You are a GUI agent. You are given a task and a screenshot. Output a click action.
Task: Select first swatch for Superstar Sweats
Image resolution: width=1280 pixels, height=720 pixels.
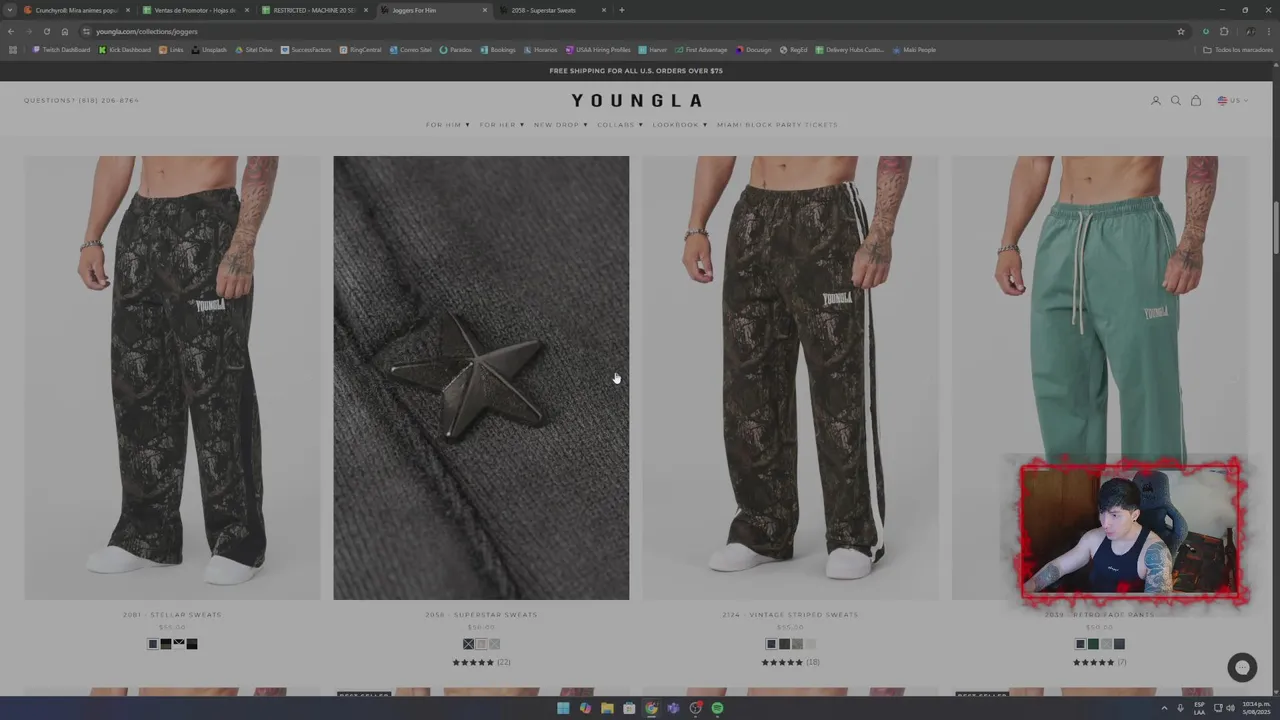468,644
